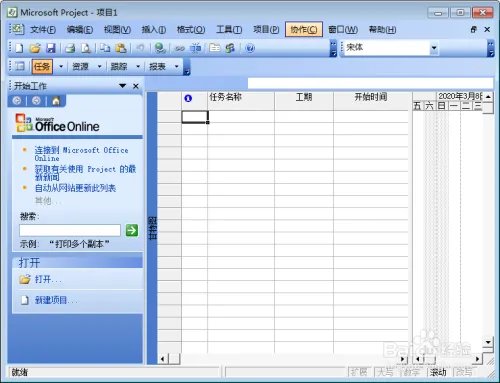Click the table horizontal scroll left arrow
This screenshot has height=383, width=500.
163,359
